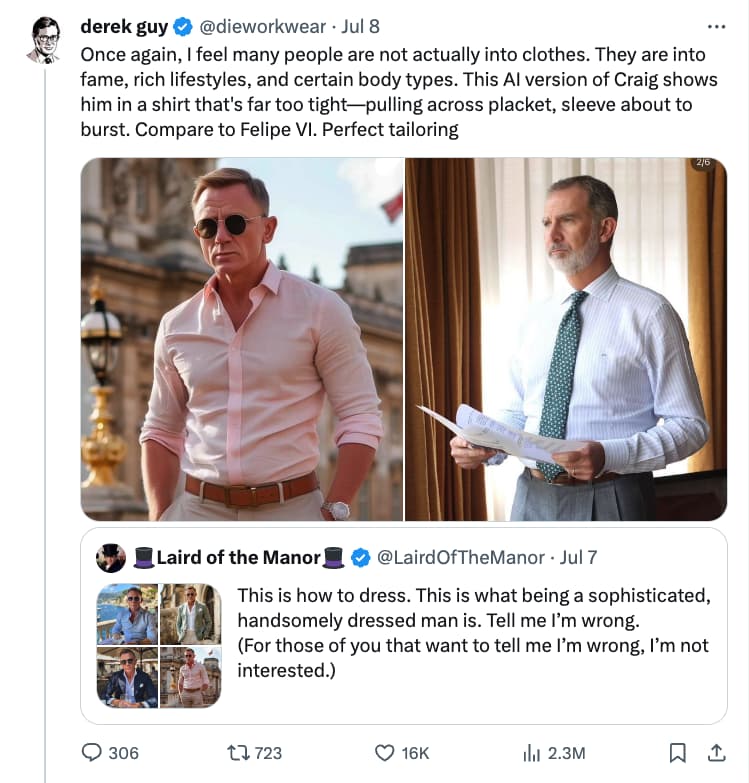Viewport: 749px width, 783px height.
Task: Open the Jul 8 timestamp link
Action: [360, 26]
